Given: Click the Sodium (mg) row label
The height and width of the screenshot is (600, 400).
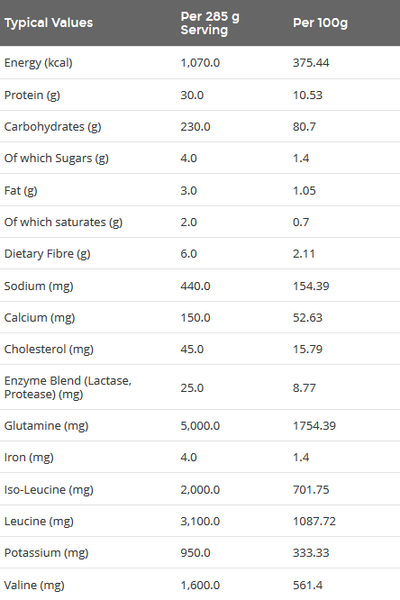Looking at the screenshot, I should pos(39,286).
